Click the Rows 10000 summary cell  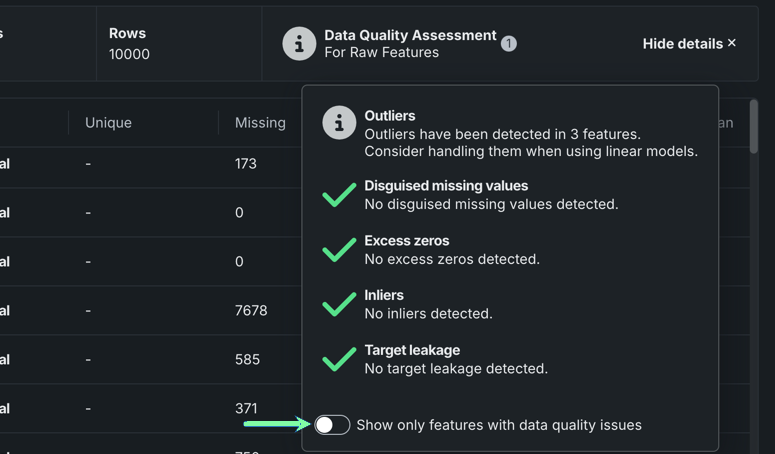(x=130, y=43)
